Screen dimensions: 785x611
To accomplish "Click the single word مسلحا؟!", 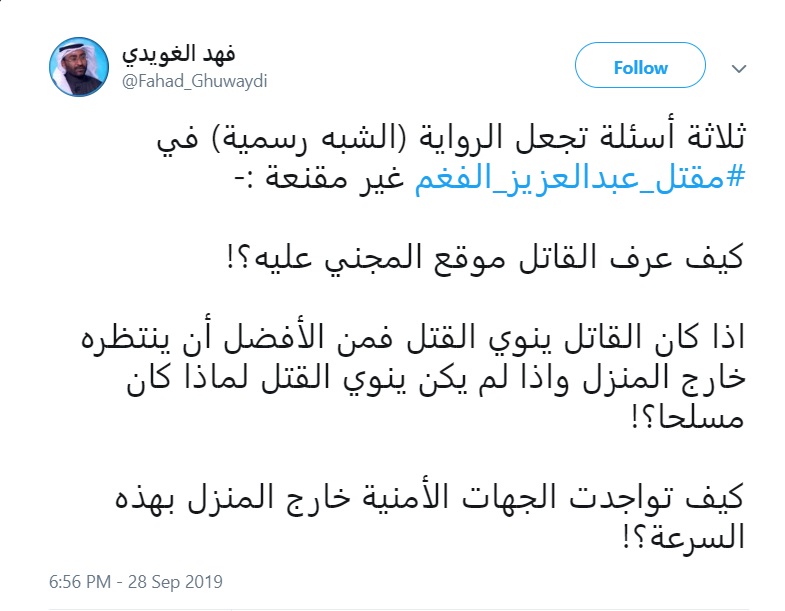I will (688, 418).
